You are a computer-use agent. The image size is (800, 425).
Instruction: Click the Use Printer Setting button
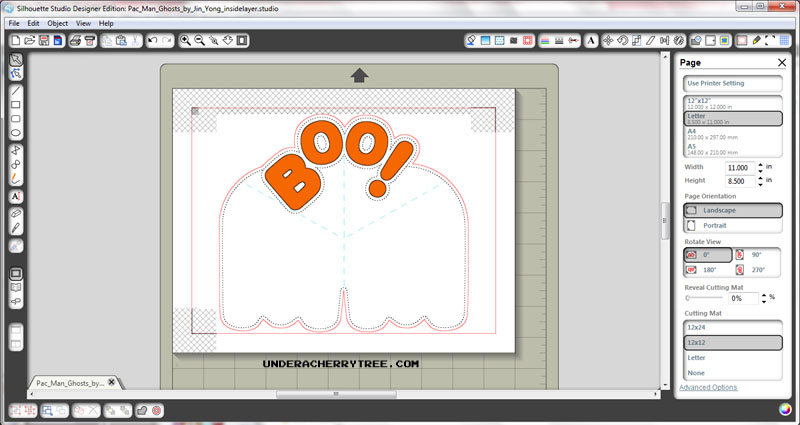click(x=733, y=83)
